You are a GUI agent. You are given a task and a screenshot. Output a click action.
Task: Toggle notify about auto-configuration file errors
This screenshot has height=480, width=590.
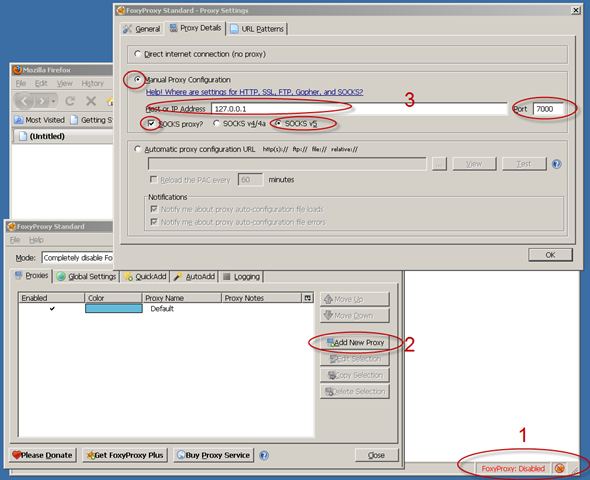[154, 222]
